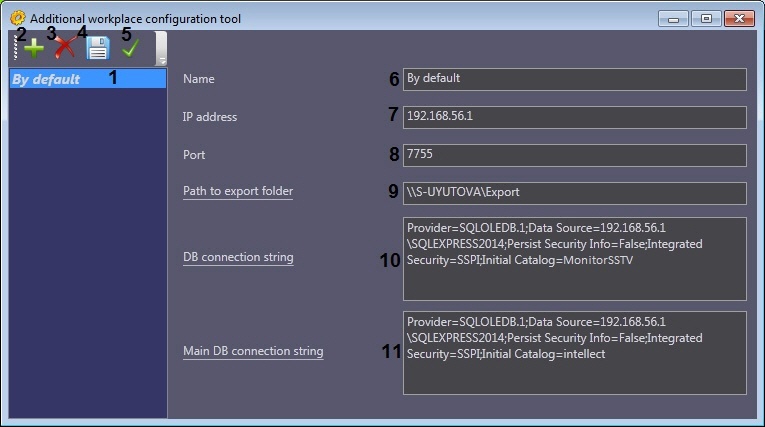Click the red X delete icon
Screen dimensions: 765x427
tap(65, 48)
